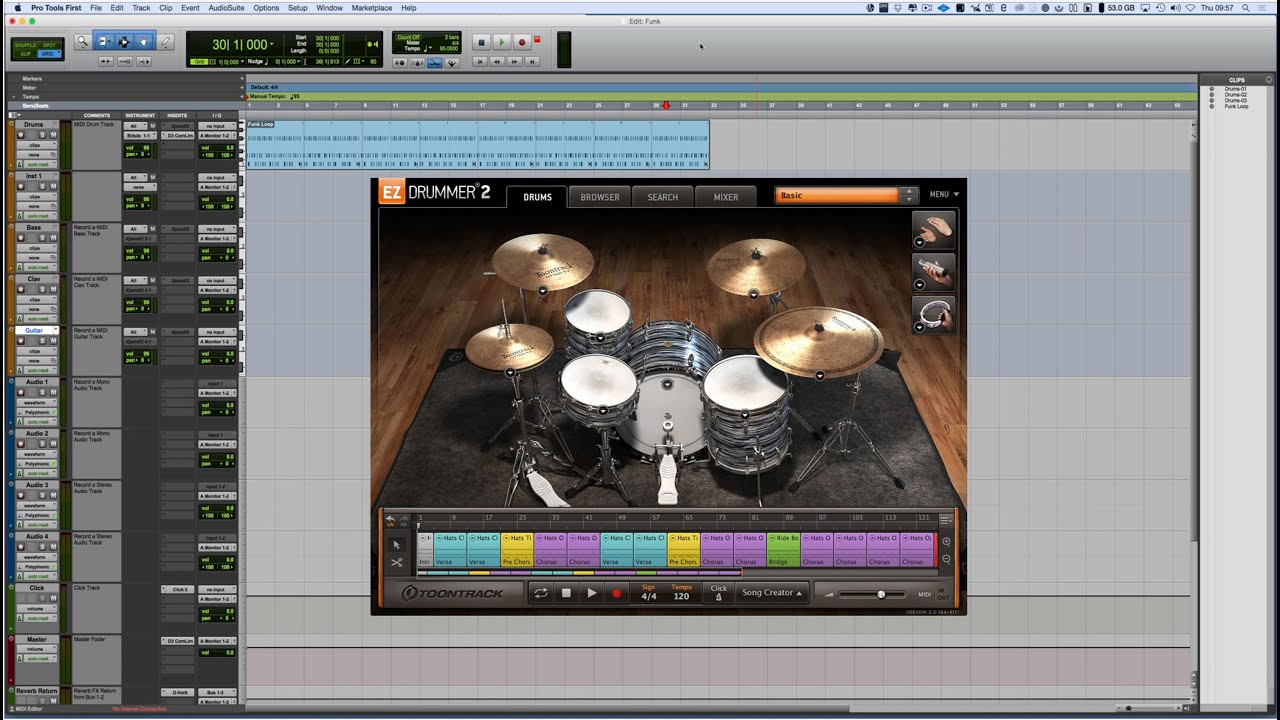
Task: Record-enable the Guitar track
Action: 21,341
